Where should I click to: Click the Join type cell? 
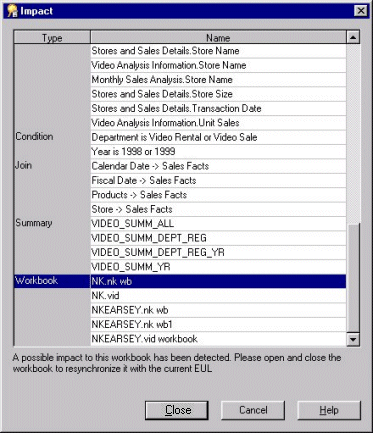(52, 166)
